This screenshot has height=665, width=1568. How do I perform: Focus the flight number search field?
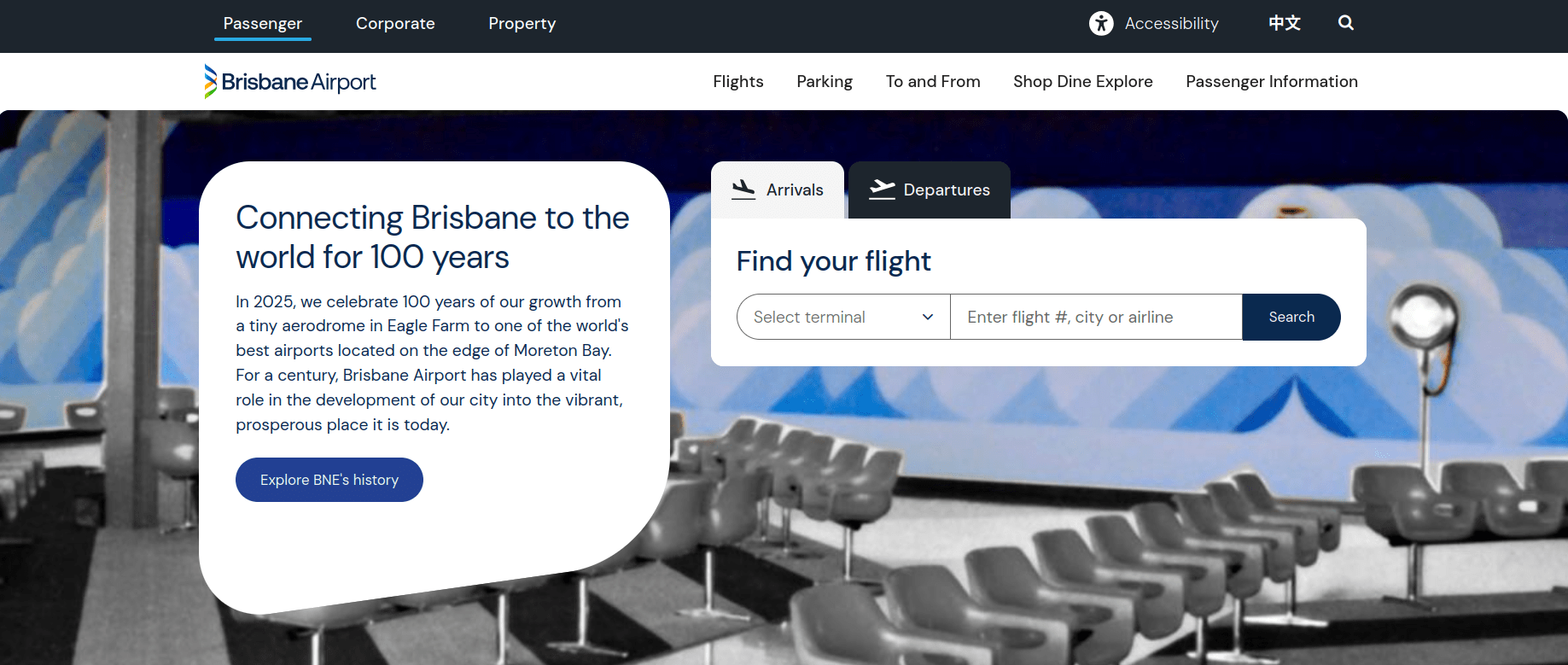click(1096, 317)
